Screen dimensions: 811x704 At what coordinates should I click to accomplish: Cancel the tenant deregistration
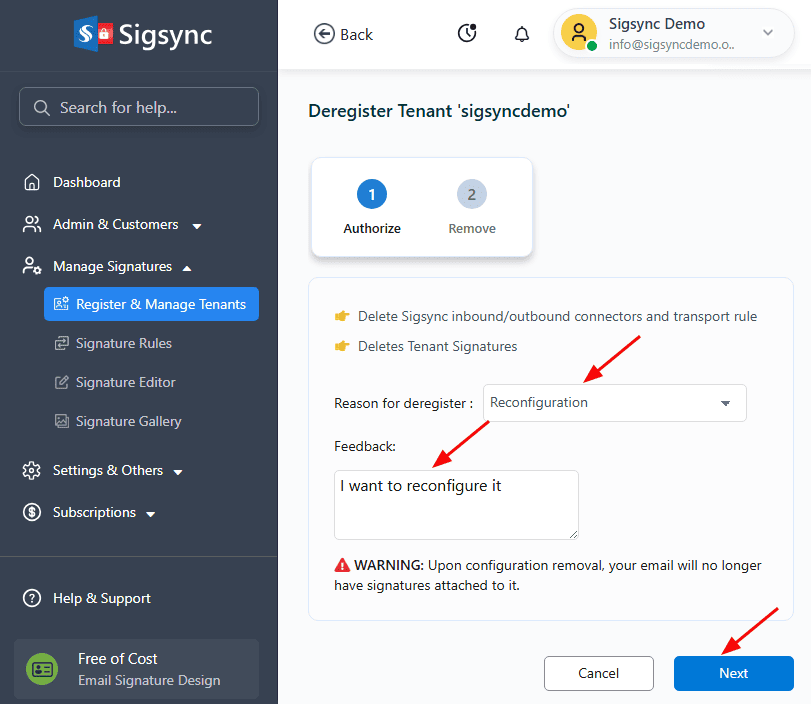tap(598, 673)
